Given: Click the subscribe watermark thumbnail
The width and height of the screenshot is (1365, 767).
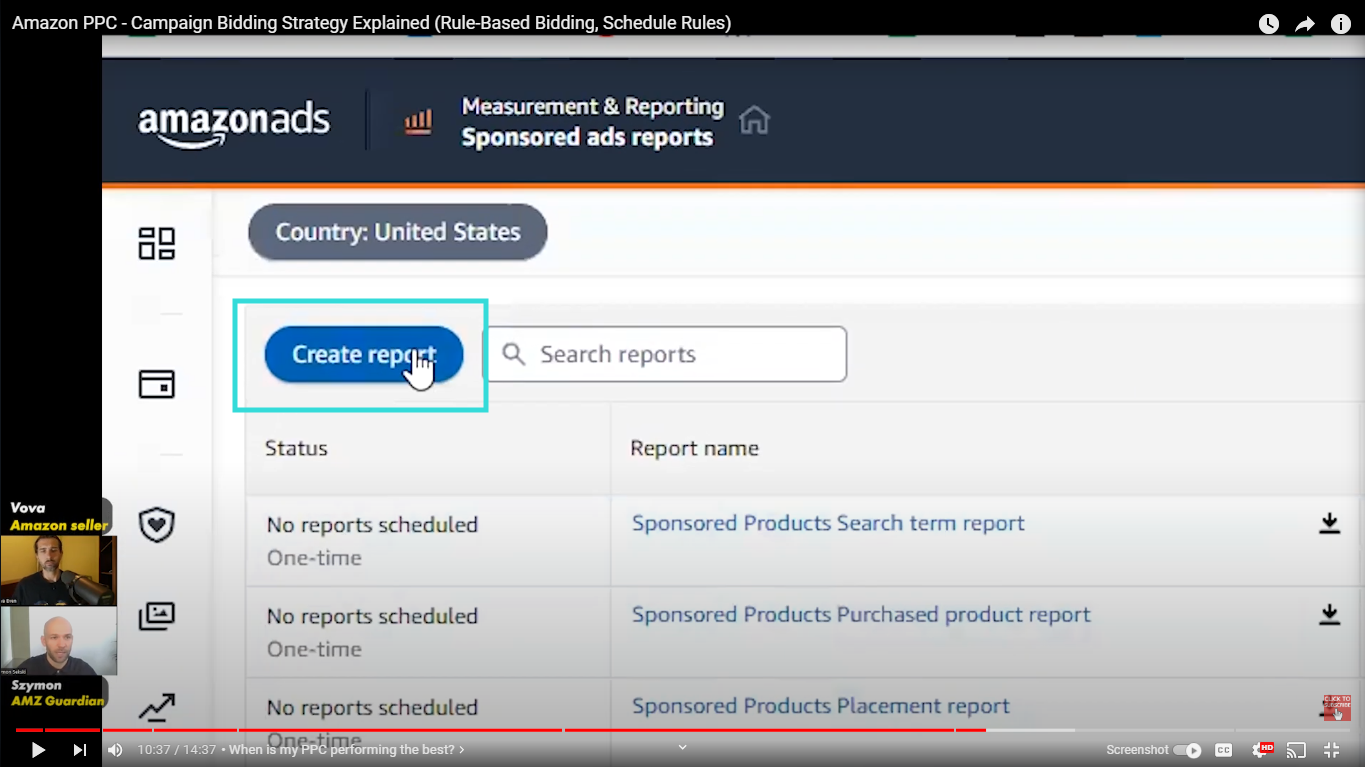Looking at the screenshot, I should pos(1337,708).
